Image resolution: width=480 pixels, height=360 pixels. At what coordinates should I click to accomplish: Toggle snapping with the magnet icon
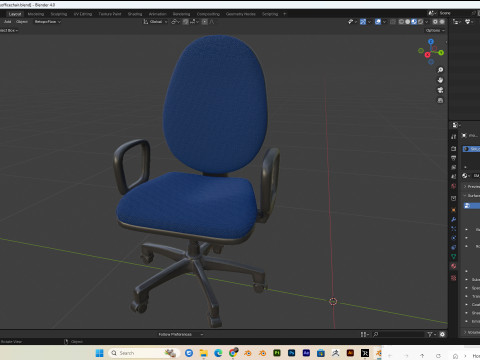coord(186,22)
